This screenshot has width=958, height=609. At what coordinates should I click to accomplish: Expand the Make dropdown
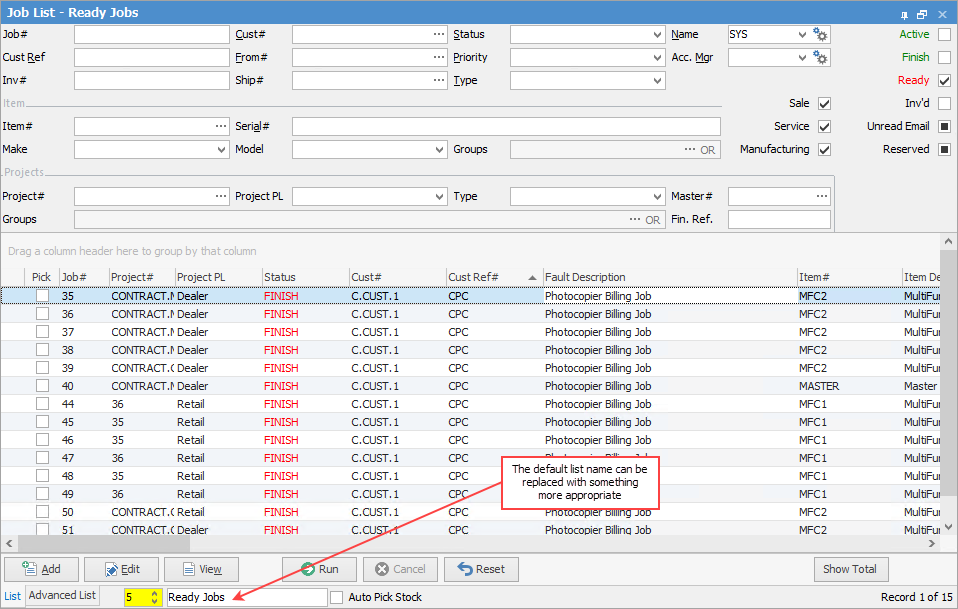coord(221,150)
